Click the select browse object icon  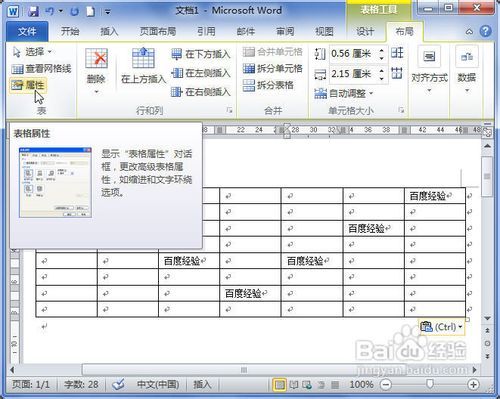pos(487,343)
